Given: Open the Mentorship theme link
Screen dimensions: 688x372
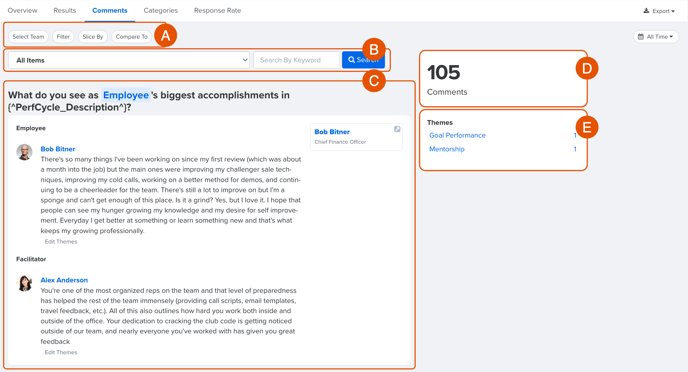Looking at the screenshot, I should point(447,149).
